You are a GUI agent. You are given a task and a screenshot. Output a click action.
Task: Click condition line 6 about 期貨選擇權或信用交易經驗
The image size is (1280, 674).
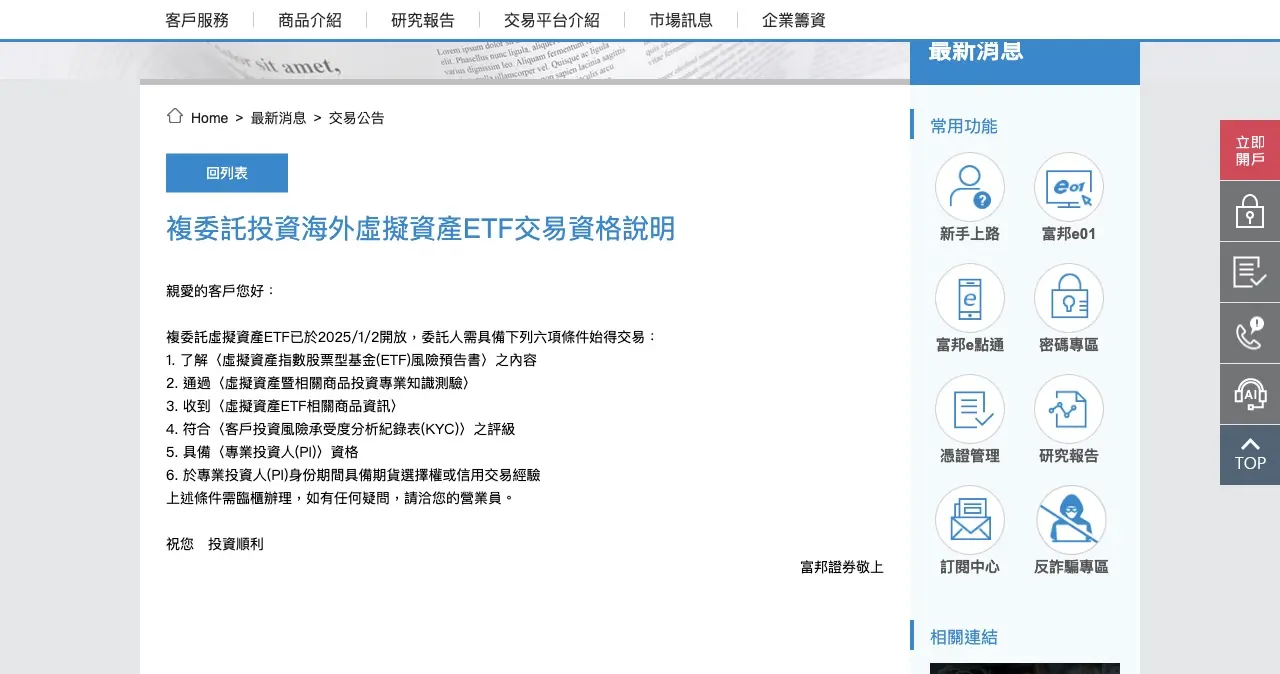[x=353, y=475]
